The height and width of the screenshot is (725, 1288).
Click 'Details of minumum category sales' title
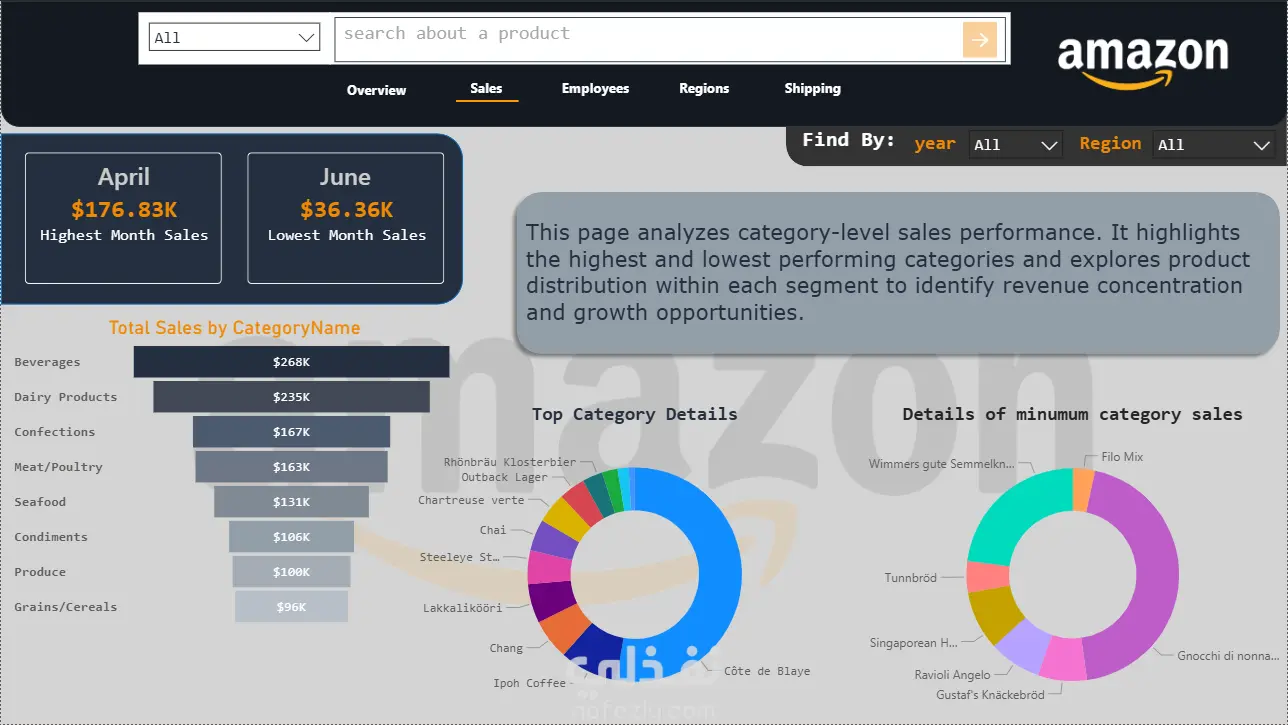(x=1072, y=414)
